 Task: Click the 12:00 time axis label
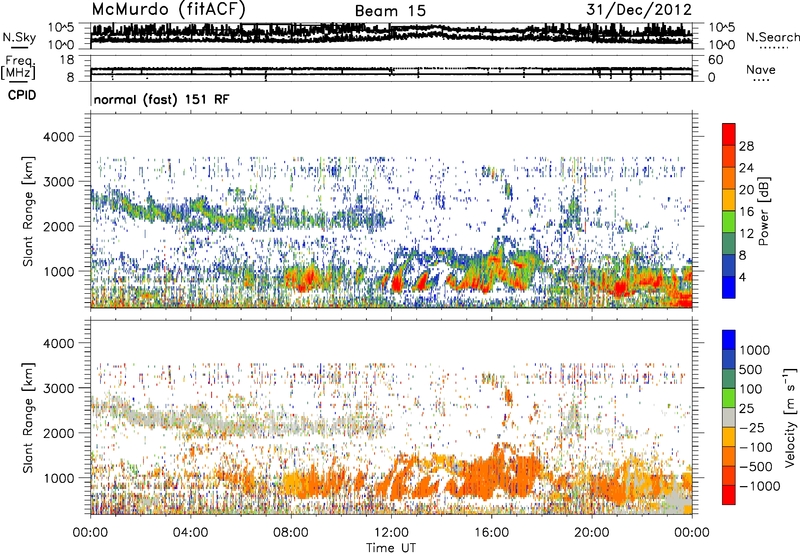391,533
